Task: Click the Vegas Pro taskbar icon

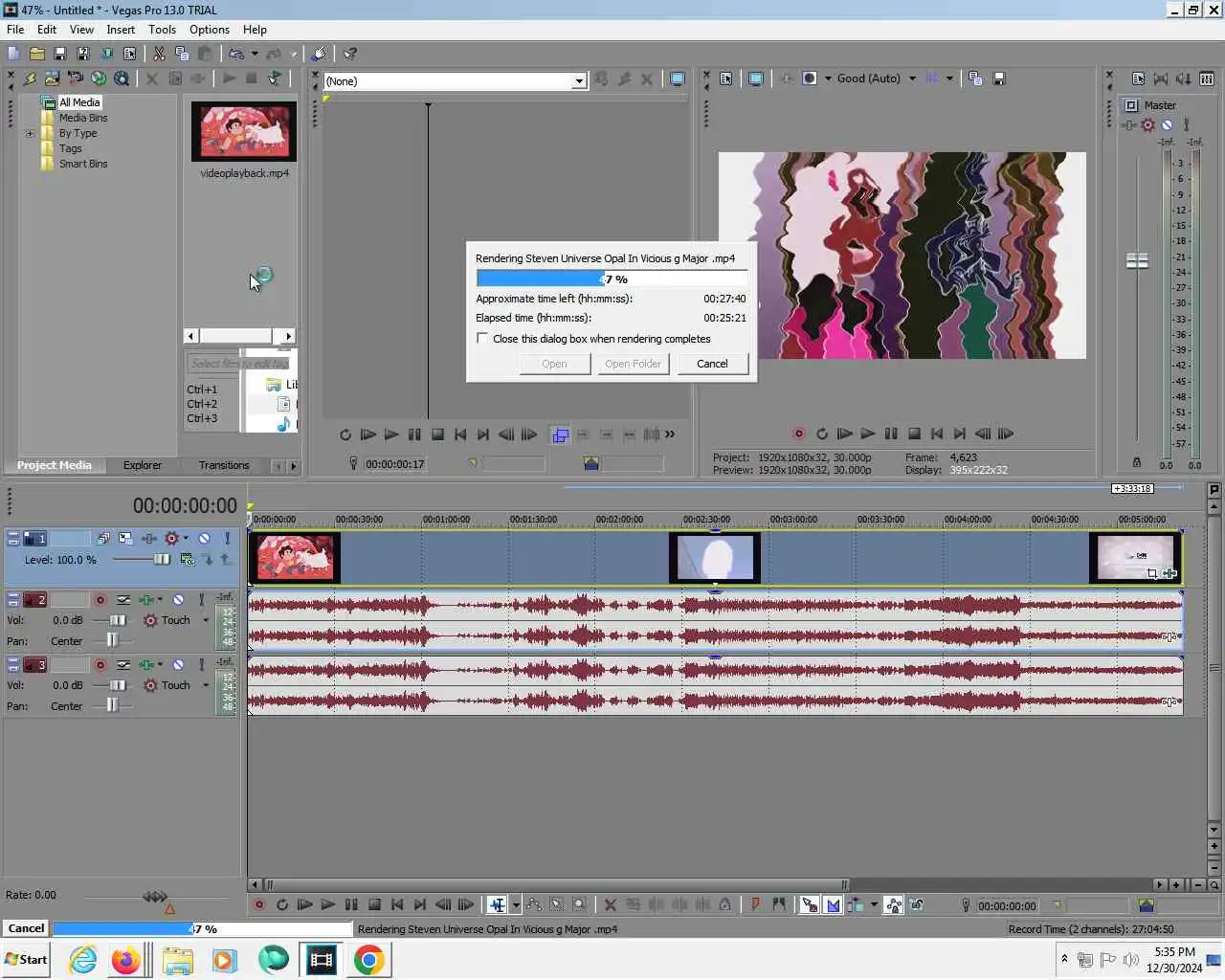Action: coord(322,959)
